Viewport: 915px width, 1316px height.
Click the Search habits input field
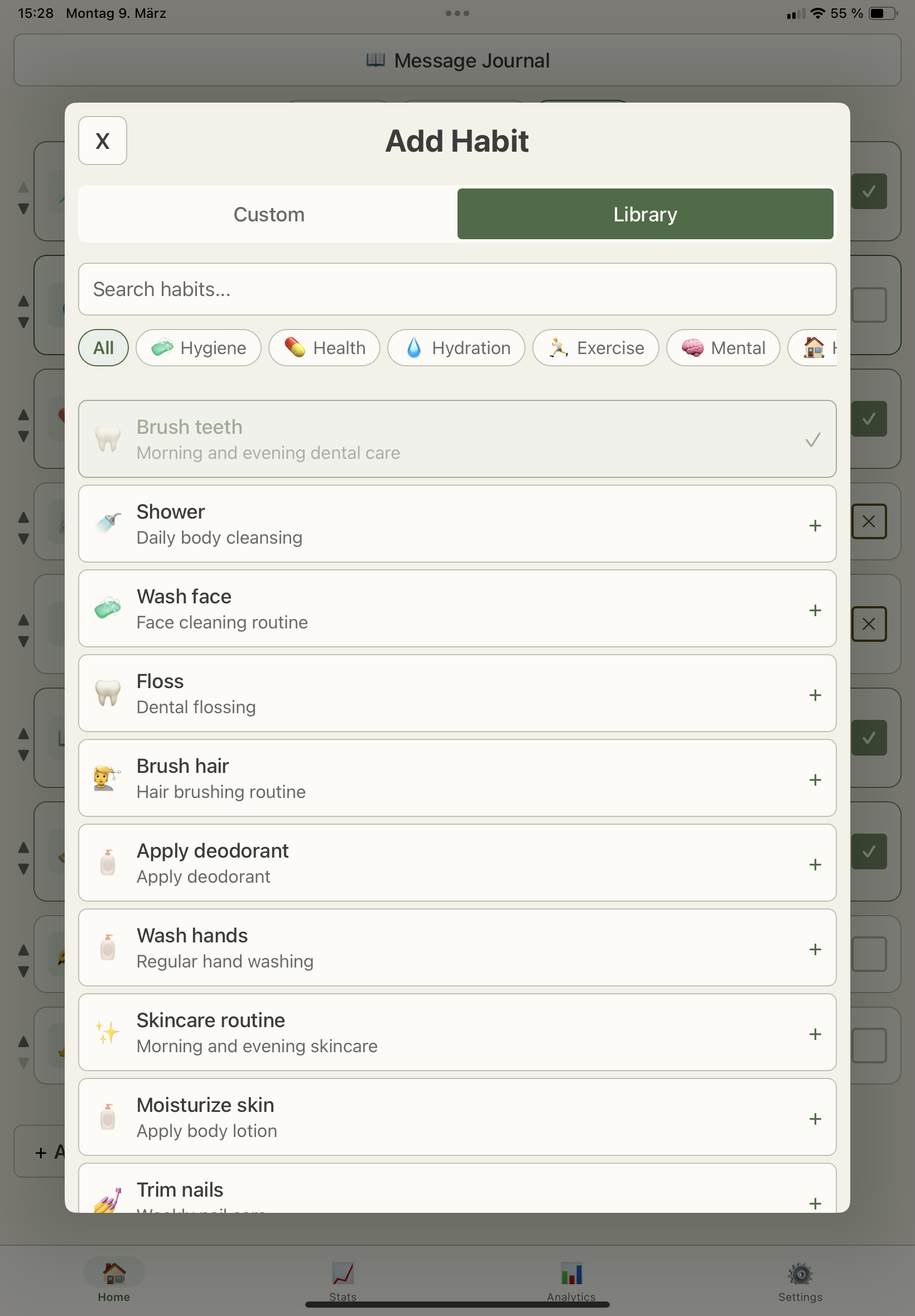click(457, 289)
